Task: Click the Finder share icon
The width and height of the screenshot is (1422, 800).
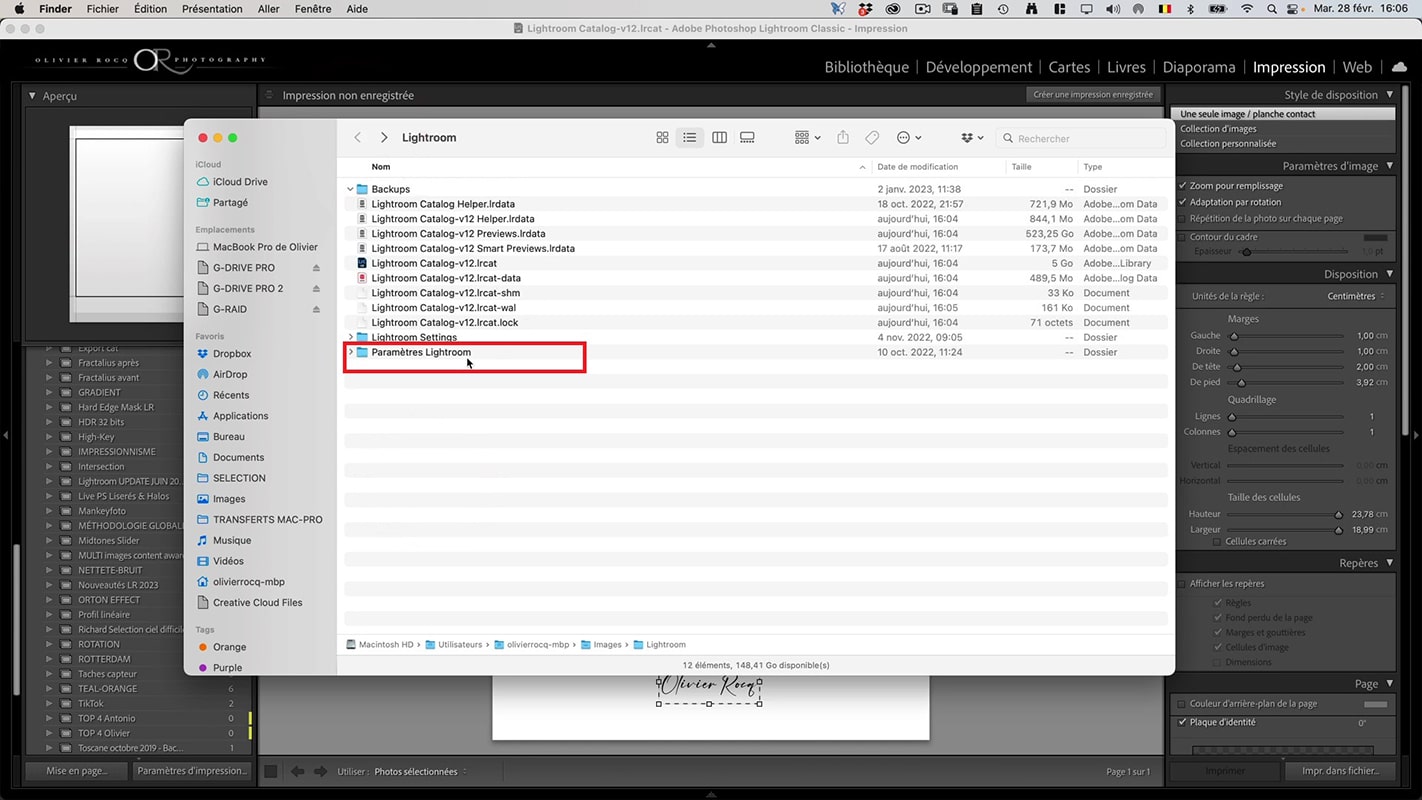Action: point(843,138)
